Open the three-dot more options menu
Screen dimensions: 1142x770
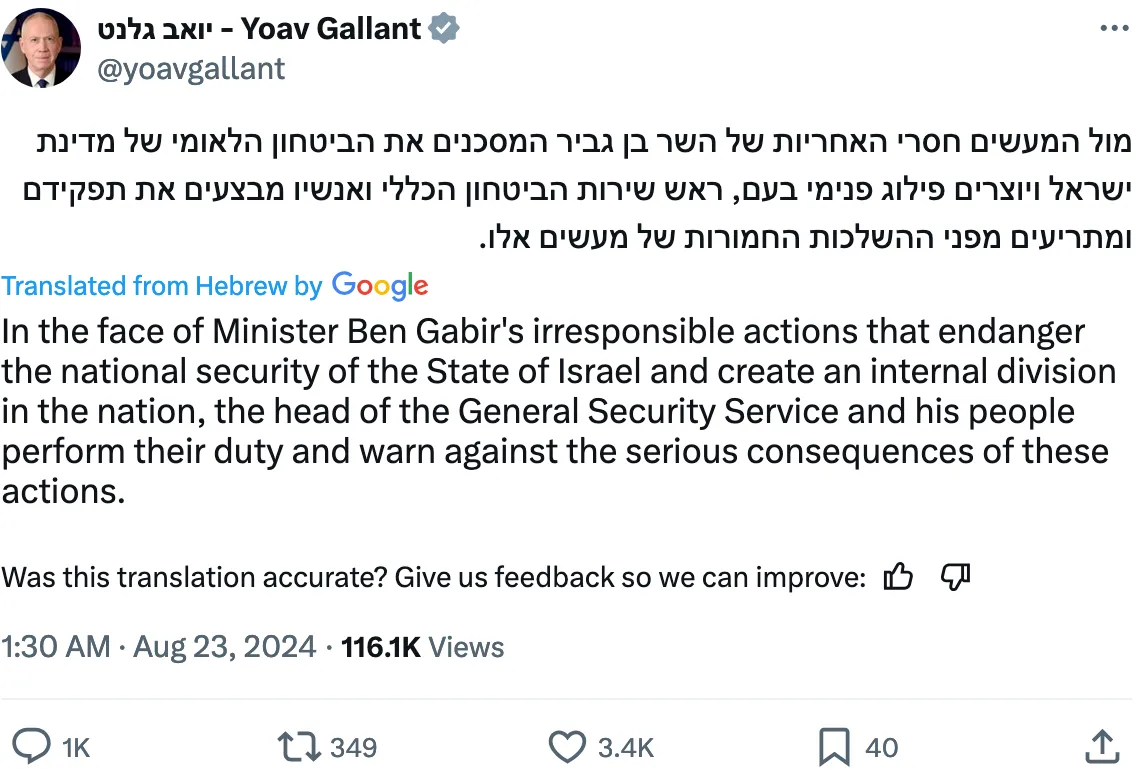1114,29
